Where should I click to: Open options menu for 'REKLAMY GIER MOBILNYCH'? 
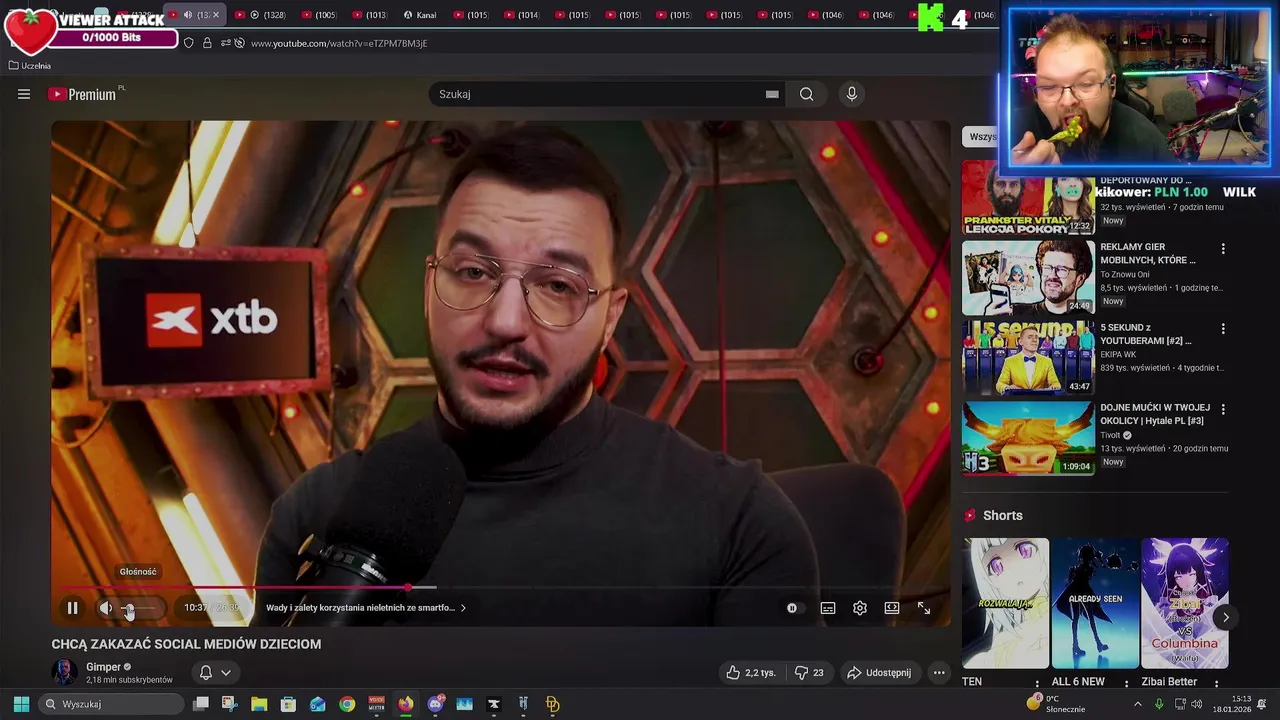tap(1222, 248)
